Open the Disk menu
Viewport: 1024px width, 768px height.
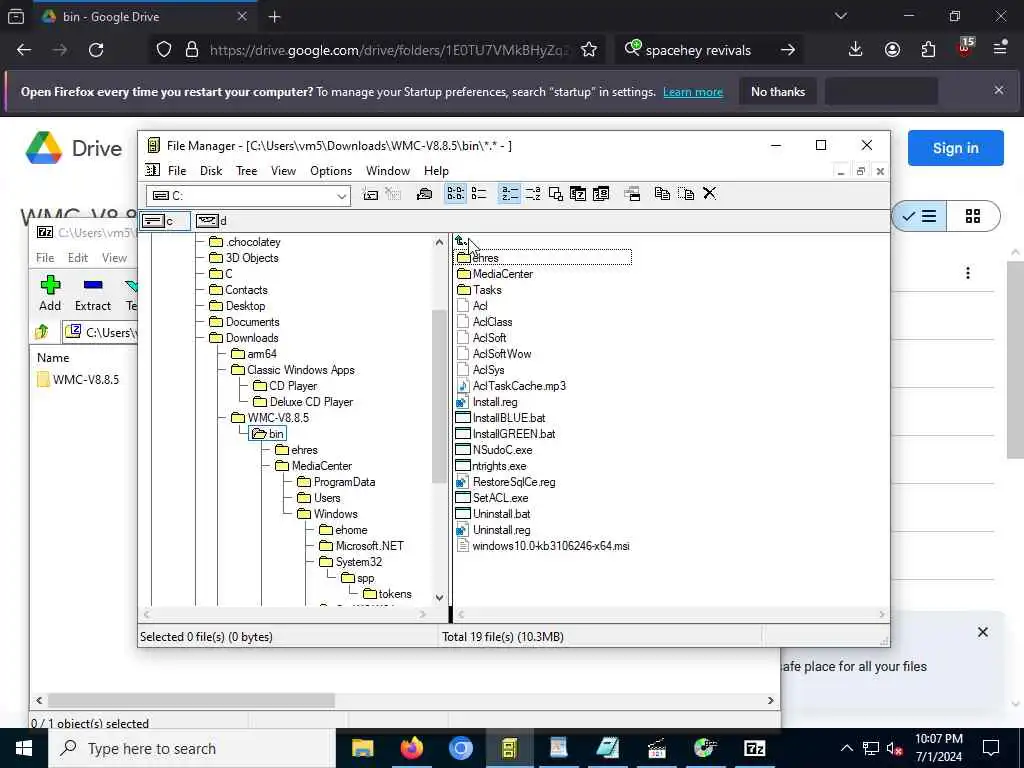[x=211, y=170]
